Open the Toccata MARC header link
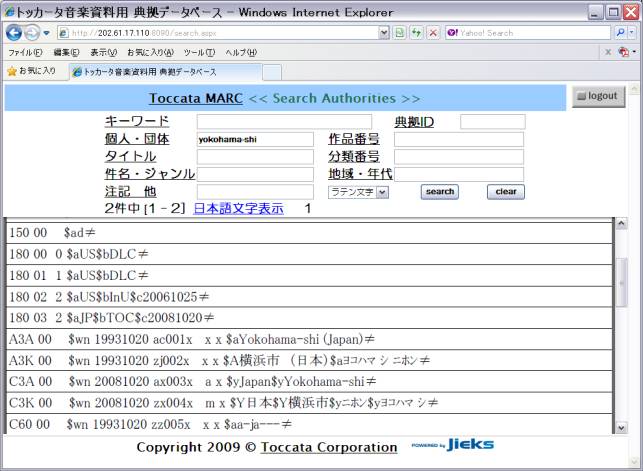This screenshot has height=471, width=643. [x=196, y=98]
